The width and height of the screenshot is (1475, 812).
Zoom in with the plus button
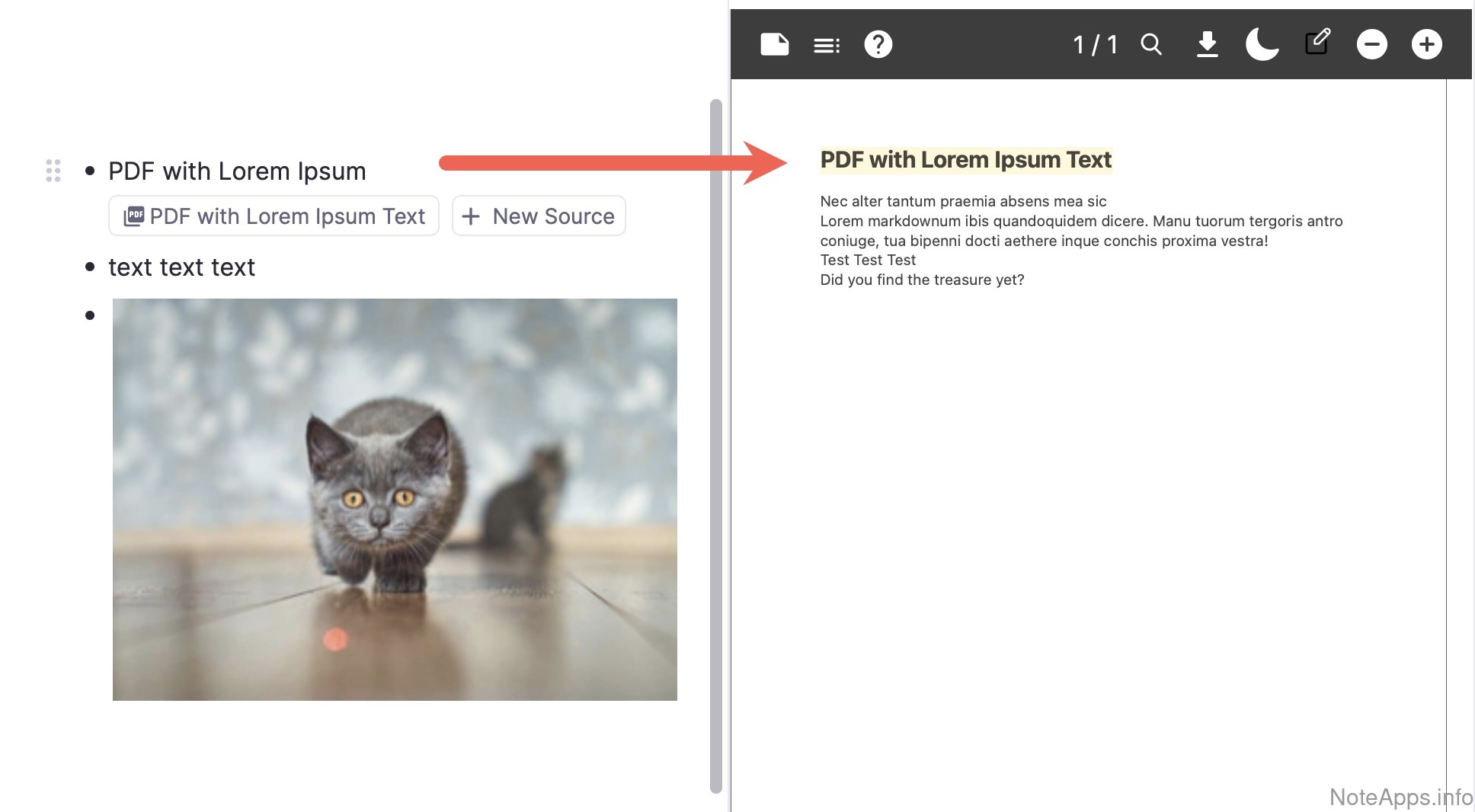coord(1426,44)
